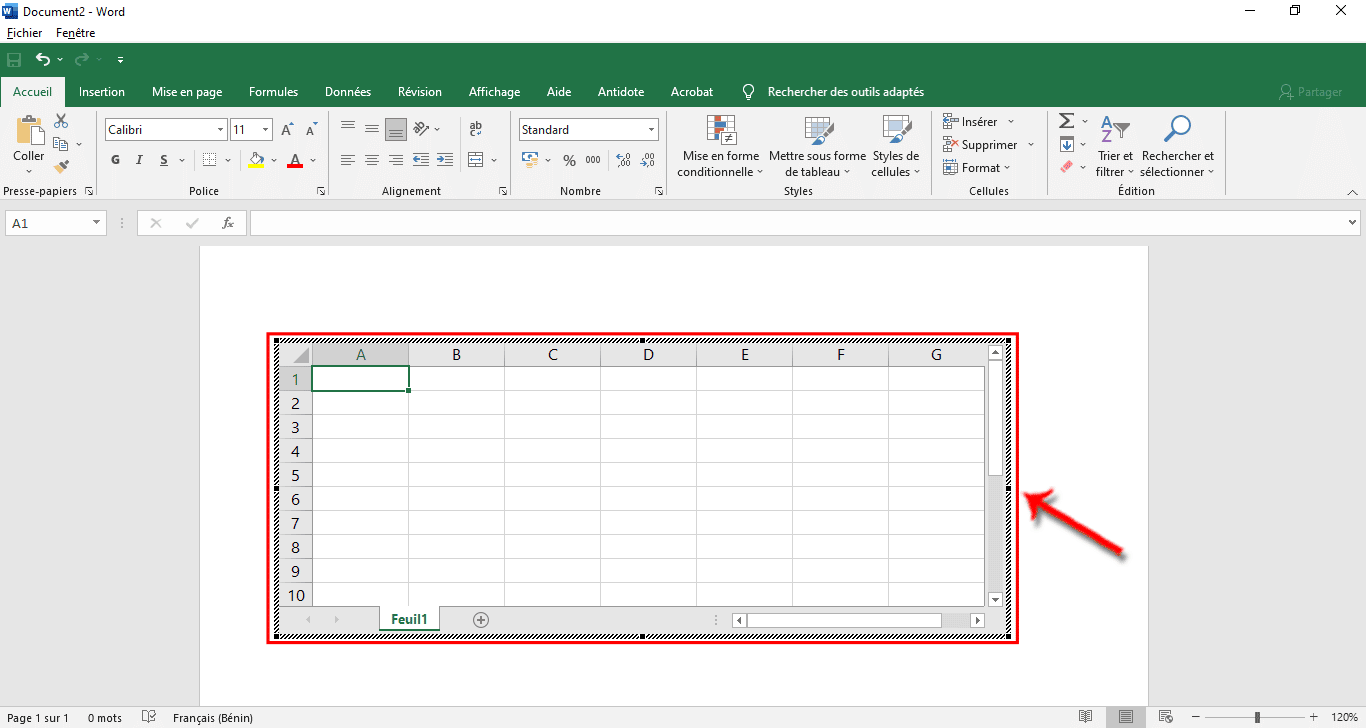Viewport: 1366px width, 728px height.
Task: Switch to Read Mode view in status bar
Action: point(1085,717)
